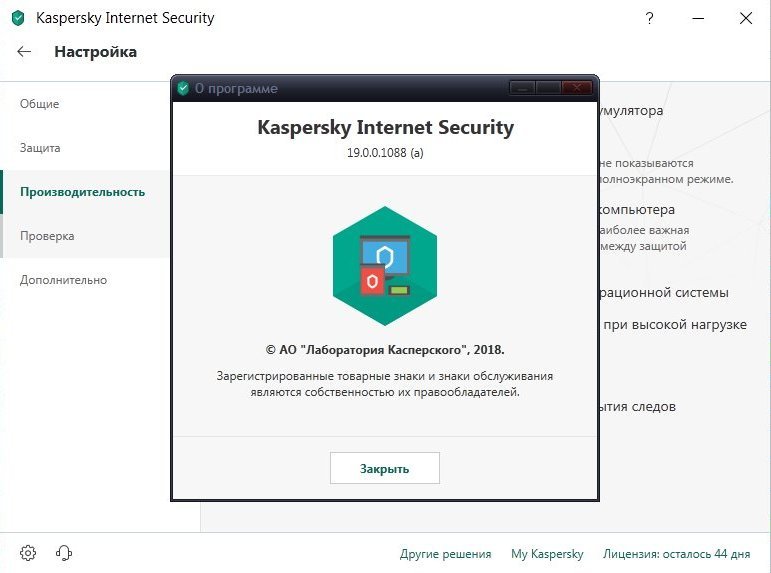Click the Закрыть button
This screenshot has height=573, width=771.
(385, 468)
